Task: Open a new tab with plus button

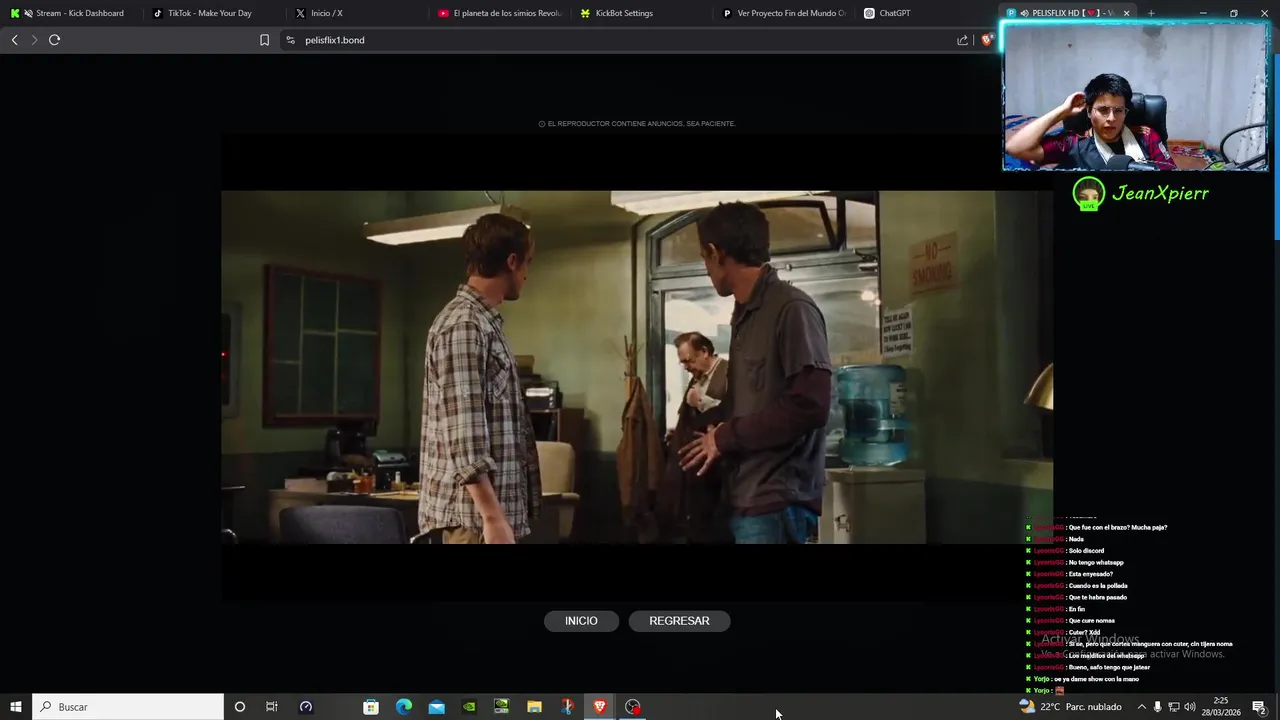Action: pos(1151,13)
